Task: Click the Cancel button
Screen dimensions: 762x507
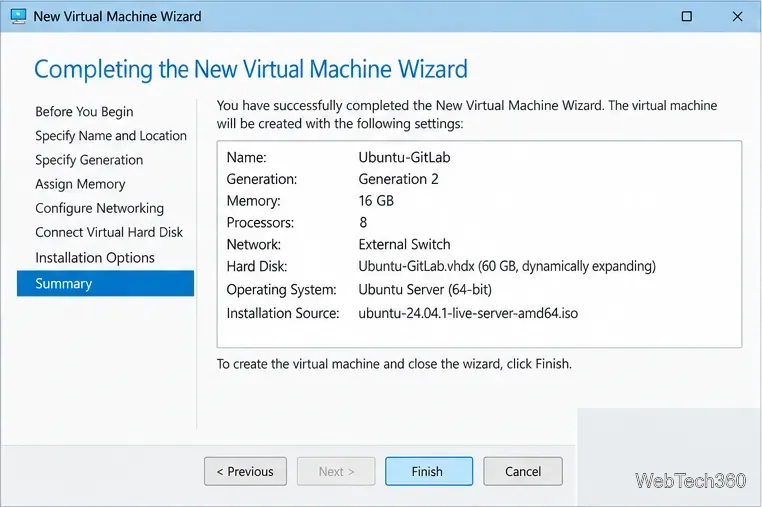Action: click(x=523, y=471)
